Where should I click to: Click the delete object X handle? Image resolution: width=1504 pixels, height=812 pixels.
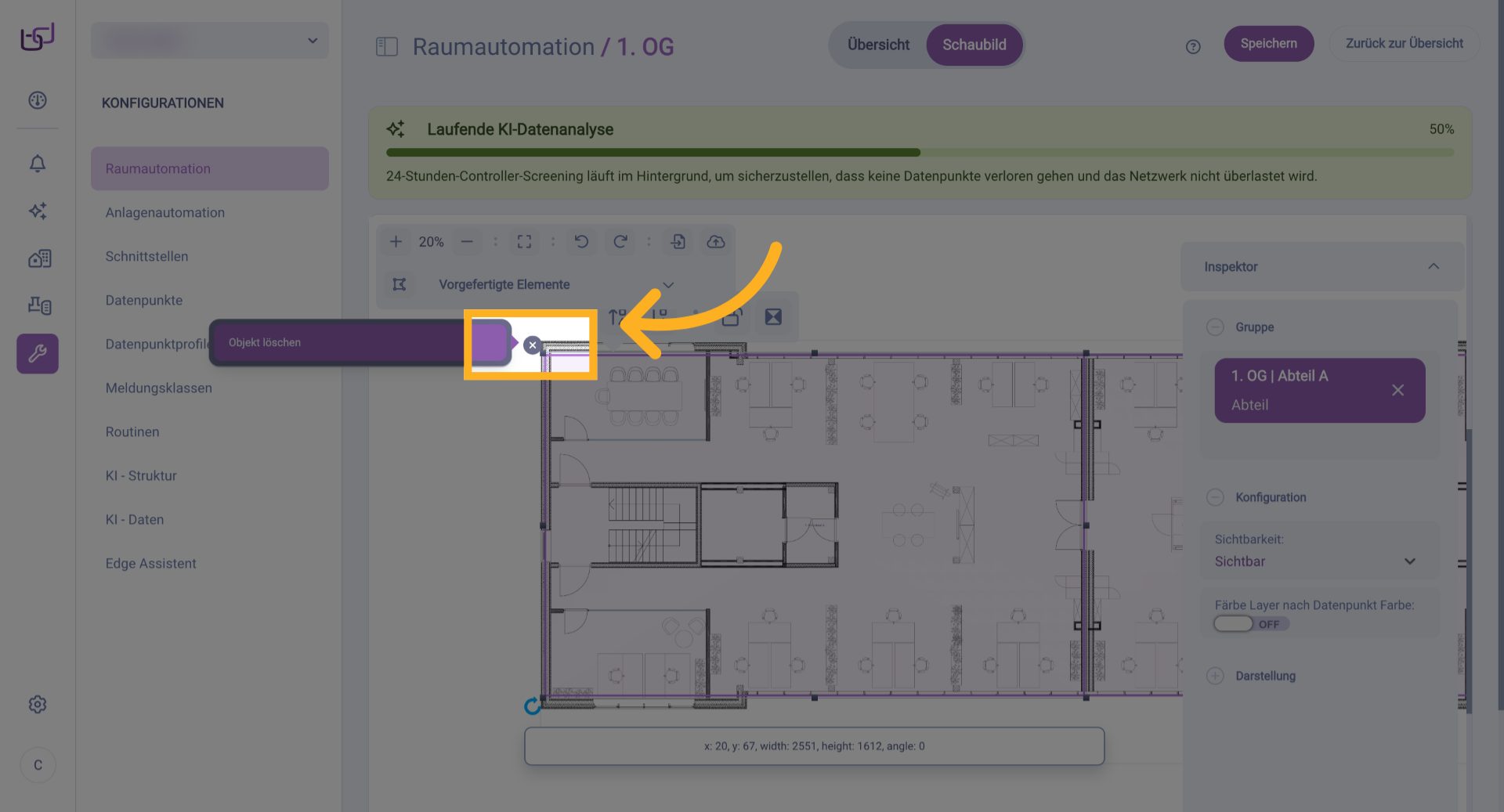(533, 345)
